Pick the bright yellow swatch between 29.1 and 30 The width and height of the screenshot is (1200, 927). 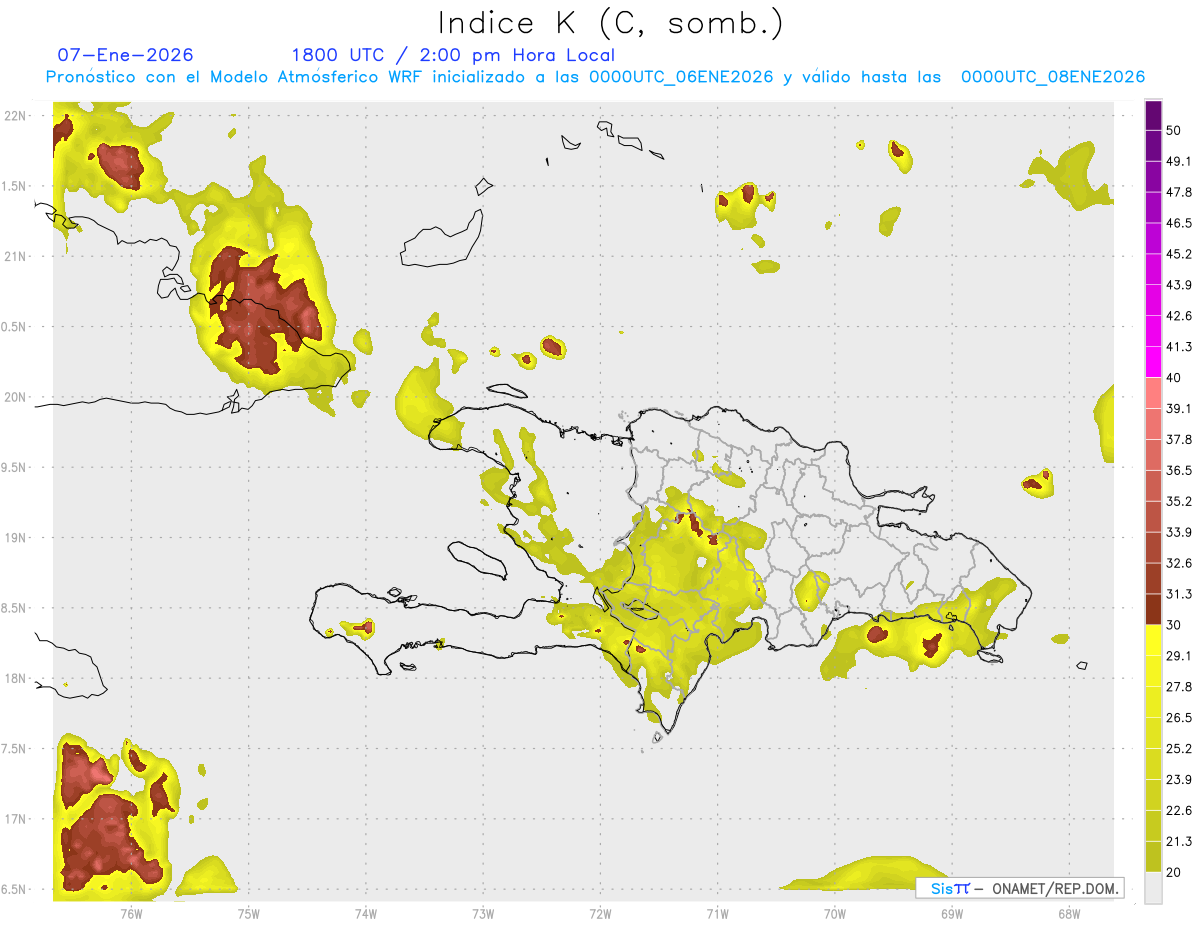point(1153,640)
